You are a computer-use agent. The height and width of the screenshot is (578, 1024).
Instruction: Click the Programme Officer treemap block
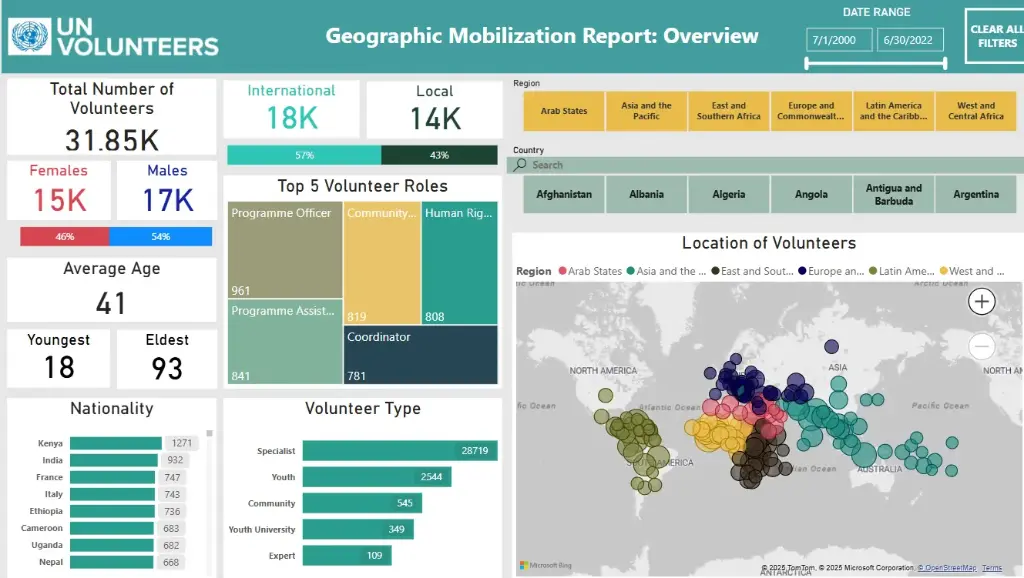click(284, 250)
